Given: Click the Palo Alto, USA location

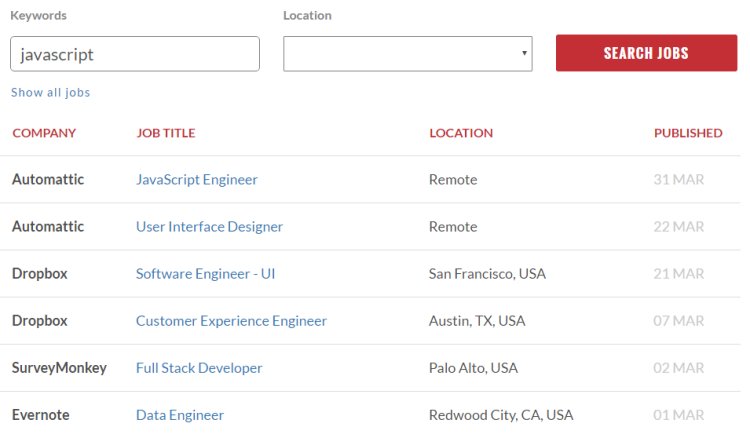Looking at the screenshot, I should [x=474, y=368].
